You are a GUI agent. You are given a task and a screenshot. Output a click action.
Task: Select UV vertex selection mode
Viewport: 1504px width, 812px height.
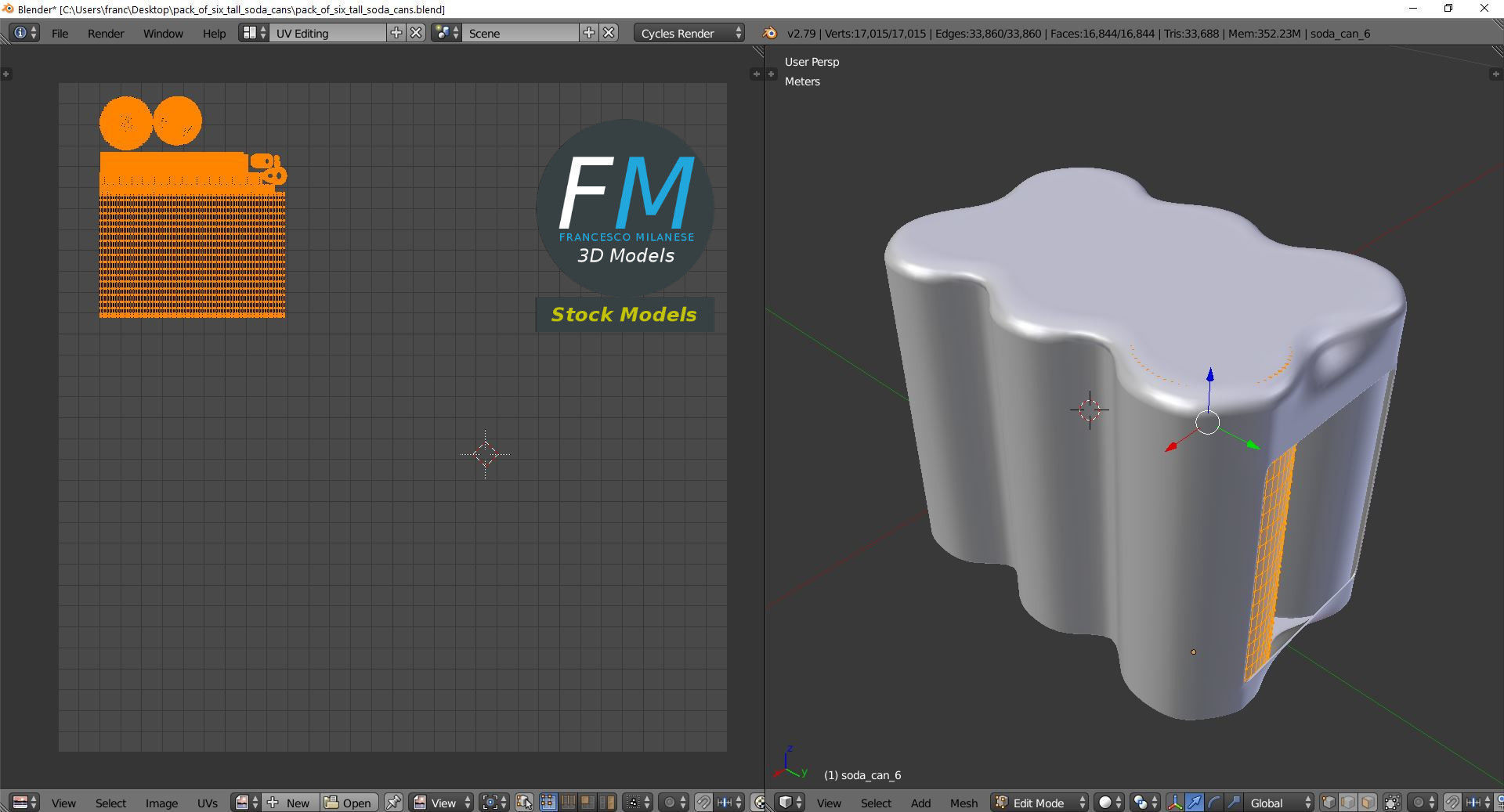548,803
